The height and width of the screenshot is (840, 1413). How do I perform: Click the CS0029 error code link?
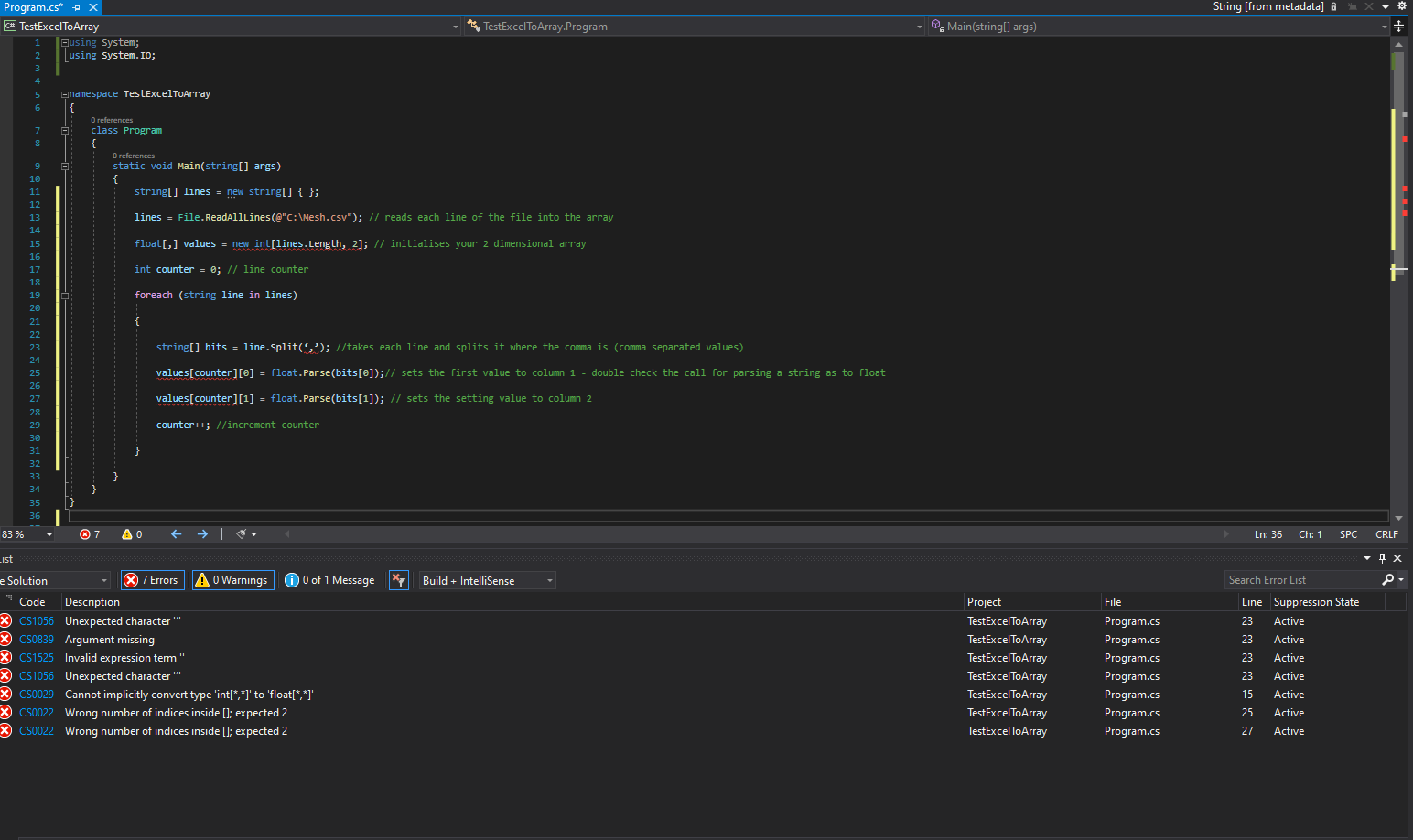[x=37, y=695]
